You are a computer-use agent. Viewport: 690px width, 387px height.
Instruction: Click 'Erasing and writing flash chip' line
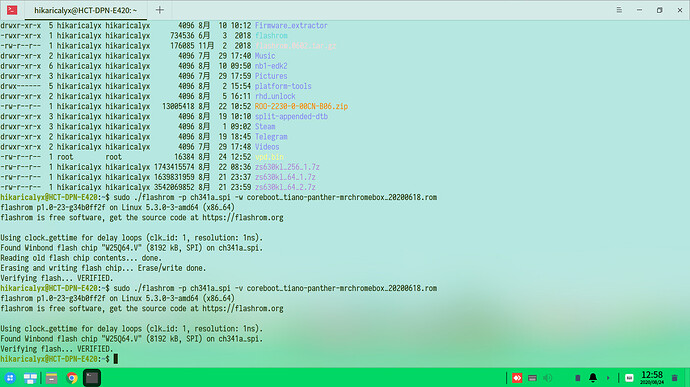[103, 268]
